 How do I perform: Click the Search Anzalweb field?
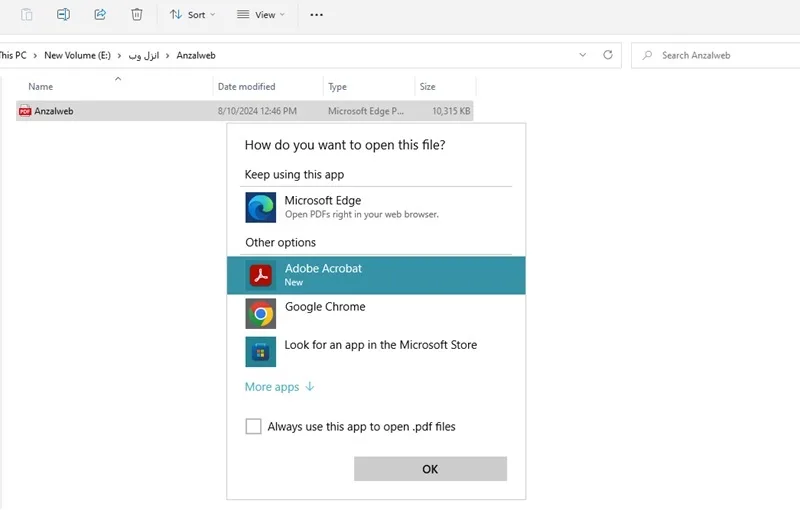tap(714, 55)
